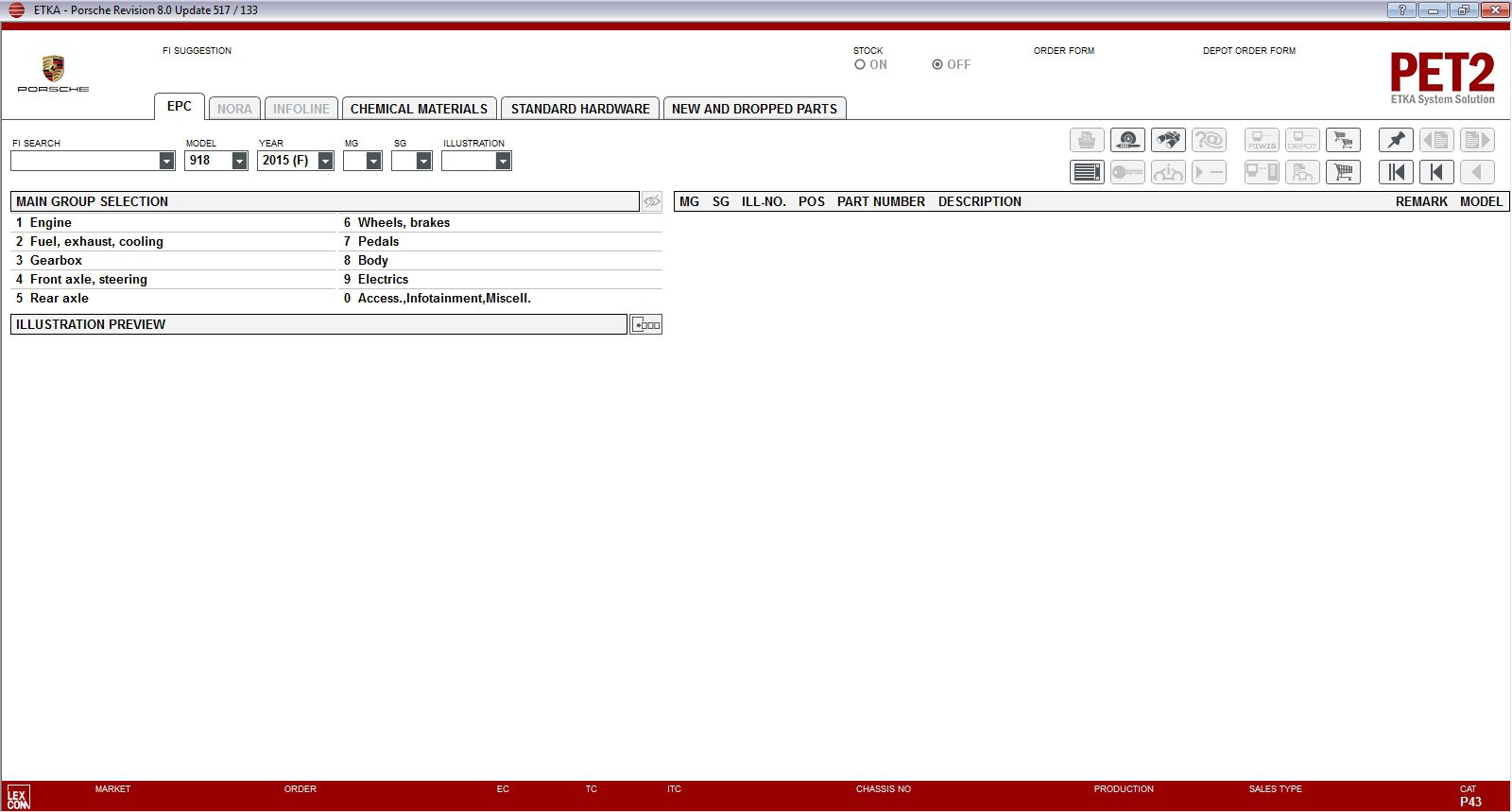Select main group 9 Electrics
The width and height of the screenshot is (1512, 812).
[501, 280]
